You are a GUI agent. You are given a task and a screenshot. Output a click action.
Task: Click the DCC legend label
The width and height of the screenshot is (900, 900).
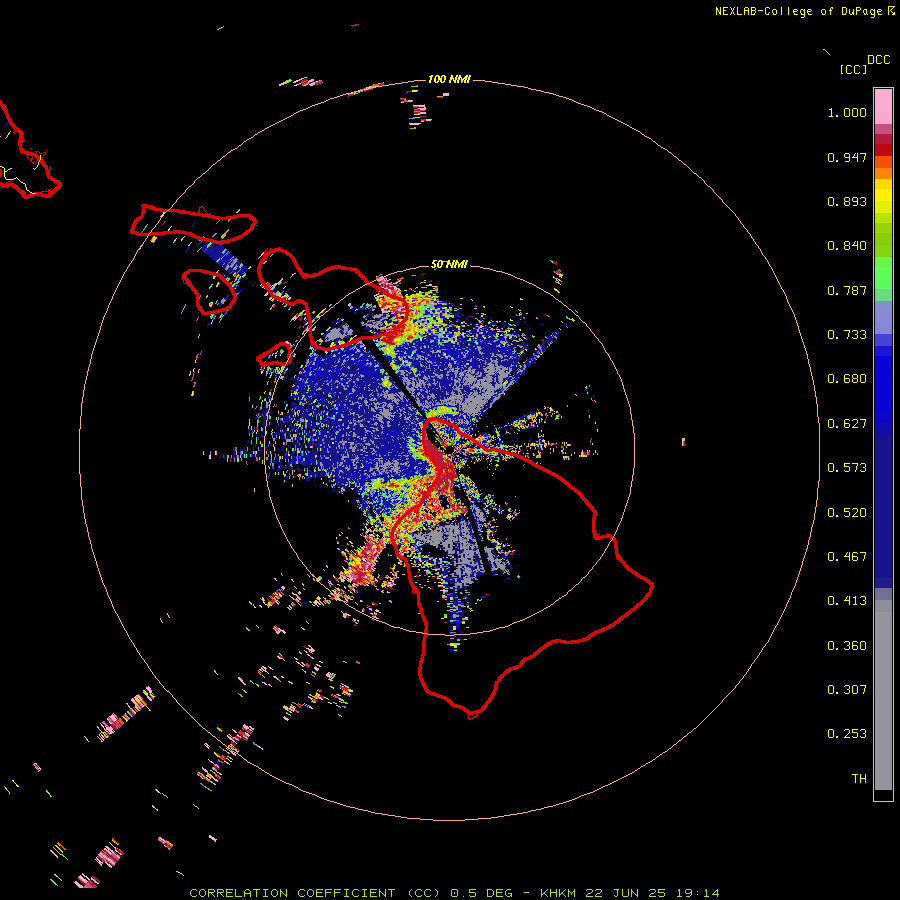(878, 60)
